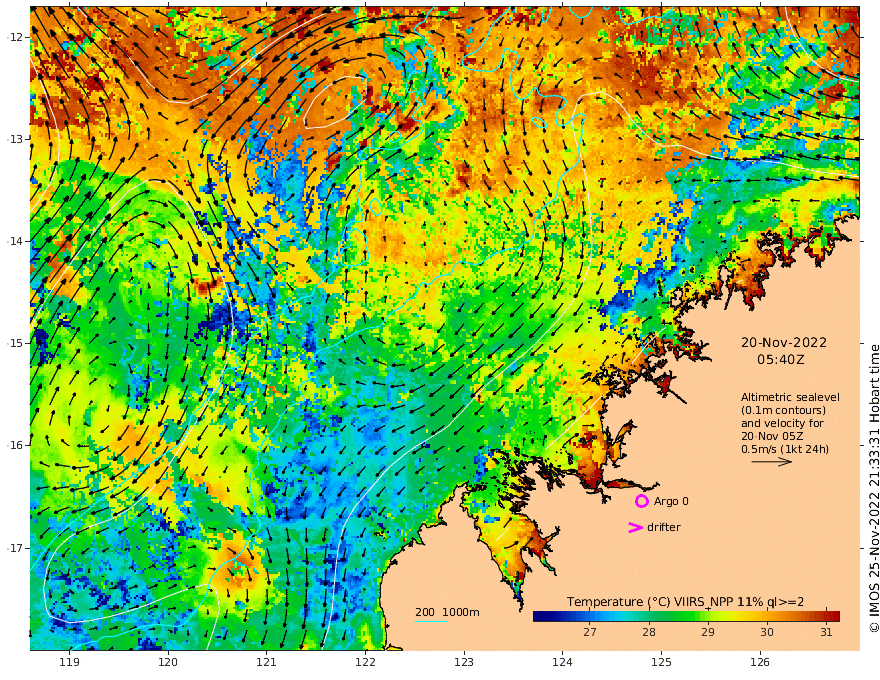The height and width of the screenshot is (680, 880).
Task: Click latitude axis label -13
Action: [x=16, y=139]
